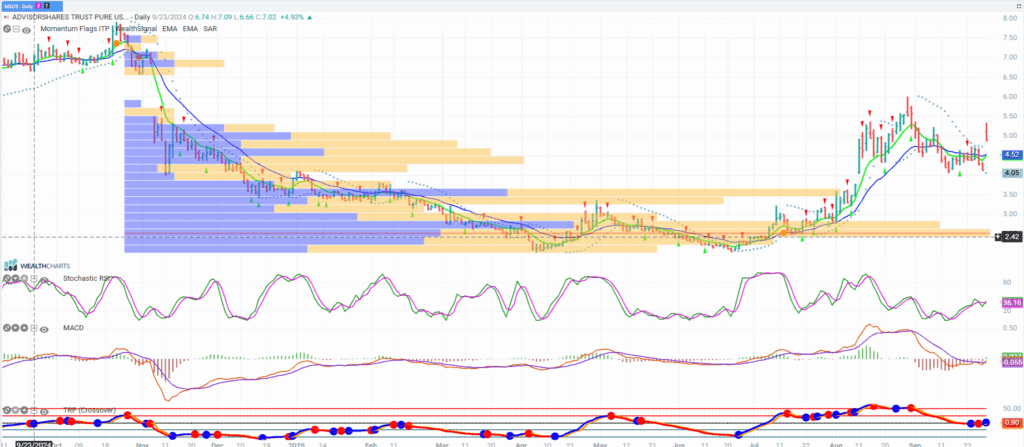This screenshot has height=447, width=1024.
Task: Remove main chart indicators with circle-slash icon
Action: [x=6, y=30]
